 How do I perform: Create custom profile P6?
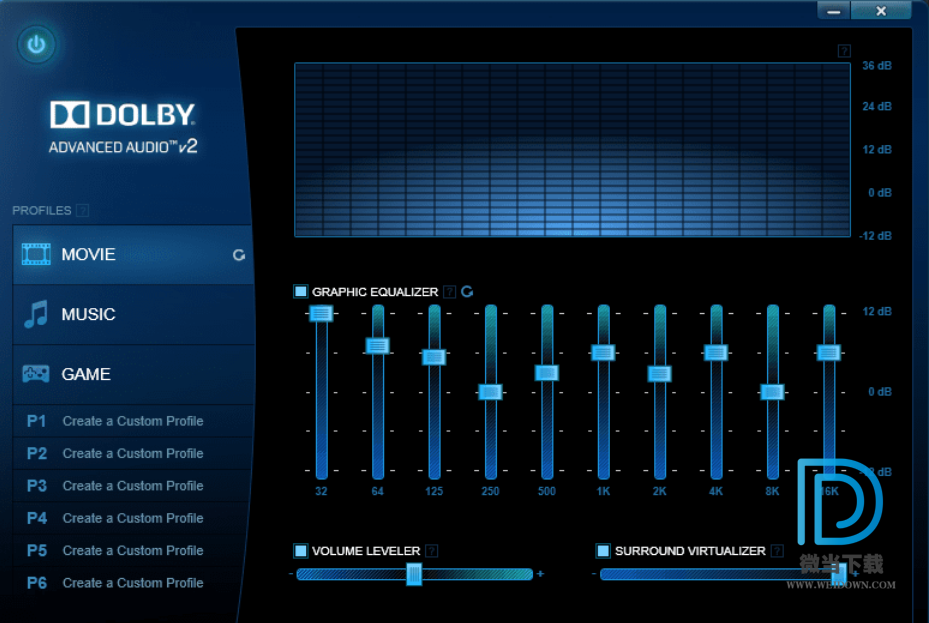[134, 583]
